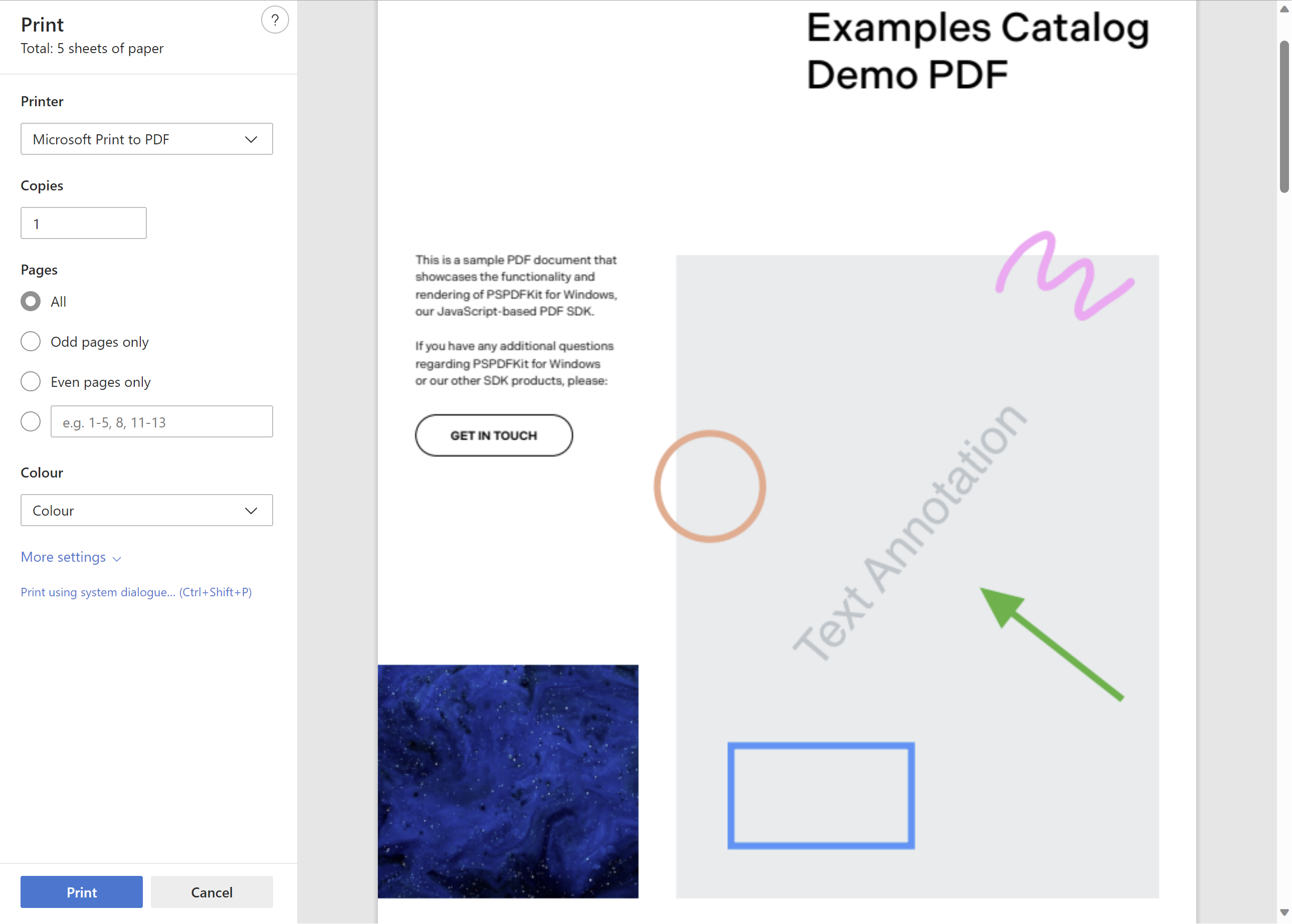Select Odd pages only option
This screenshot has height=924, width=1292.
pyautogui.click(x=31, y=342)
